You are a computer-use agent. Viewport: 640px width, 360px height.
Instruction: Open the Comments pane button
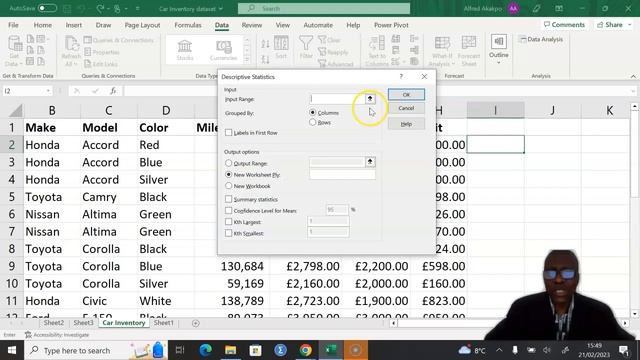pyautogui.click(x=564, y=25)
